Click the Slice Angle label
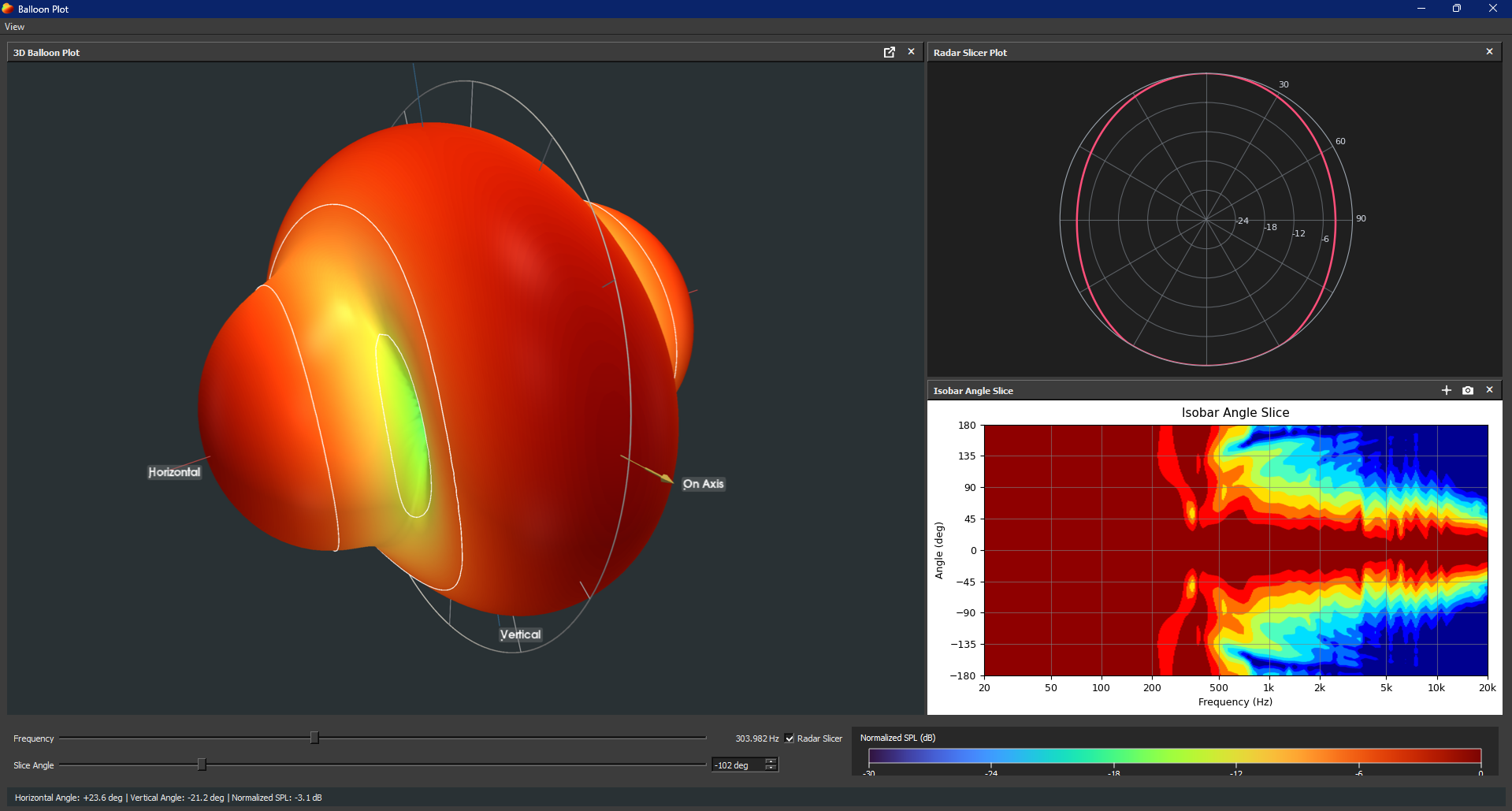1512x811 pixels. click(34, 765)
